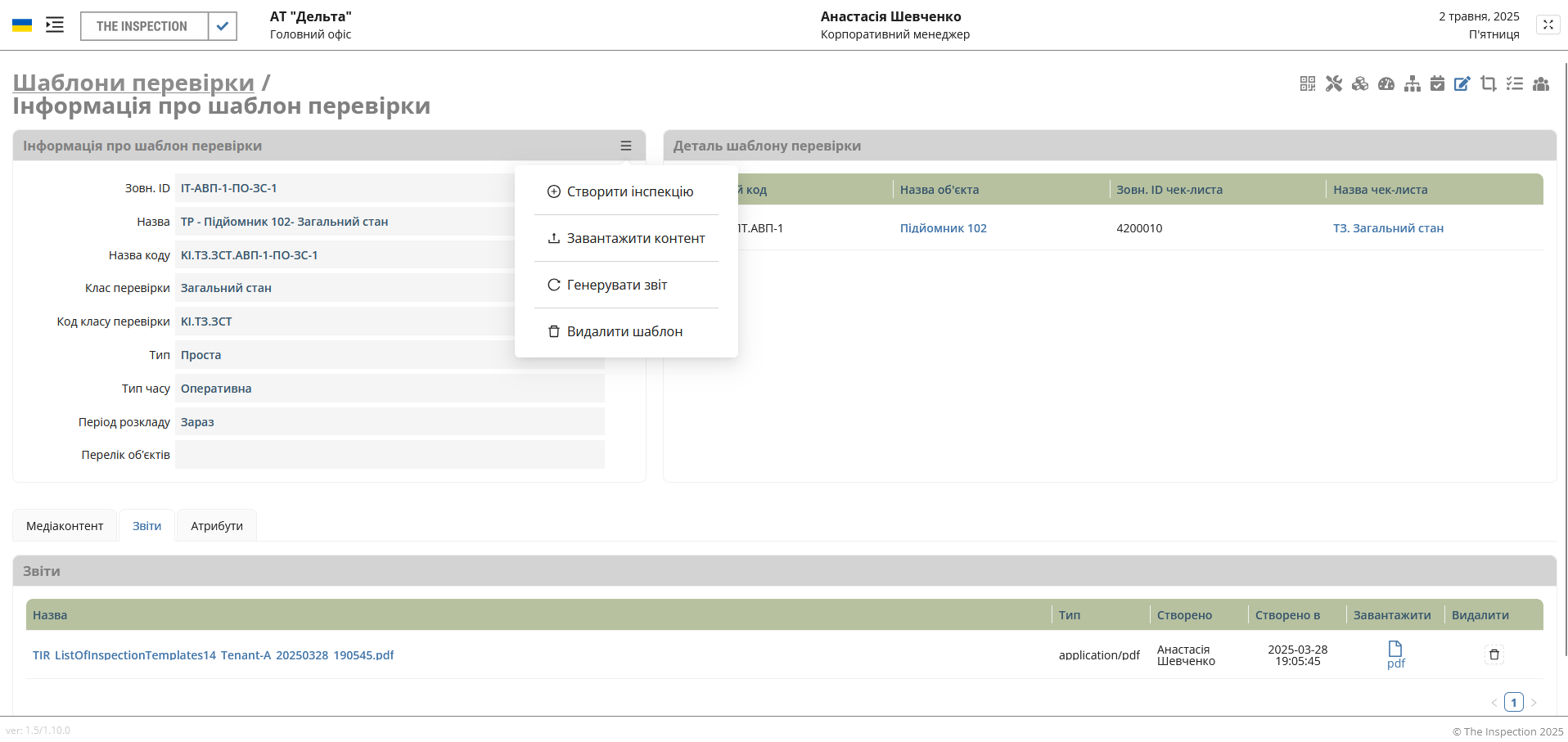Collapse the hamburger menu of template info panel

(x=626, y=146)
